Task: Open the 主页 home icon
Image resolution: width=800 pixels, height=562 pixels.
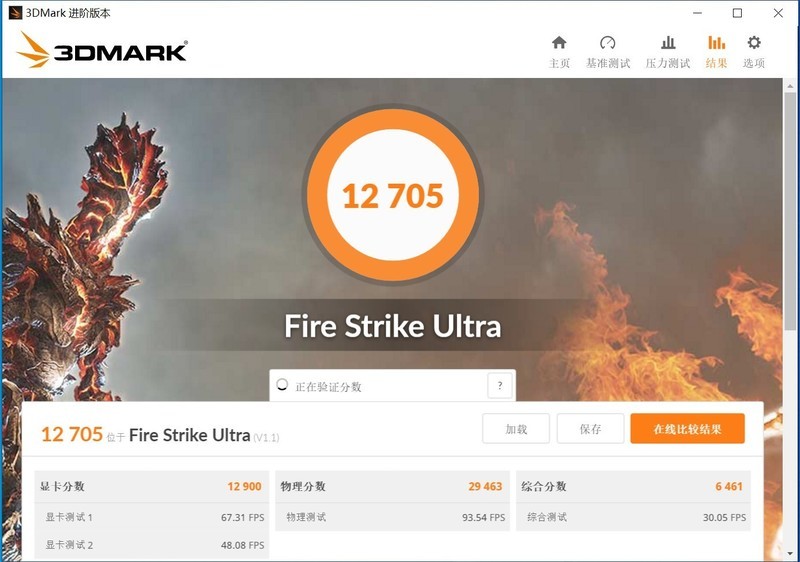Action: [559, 43]
